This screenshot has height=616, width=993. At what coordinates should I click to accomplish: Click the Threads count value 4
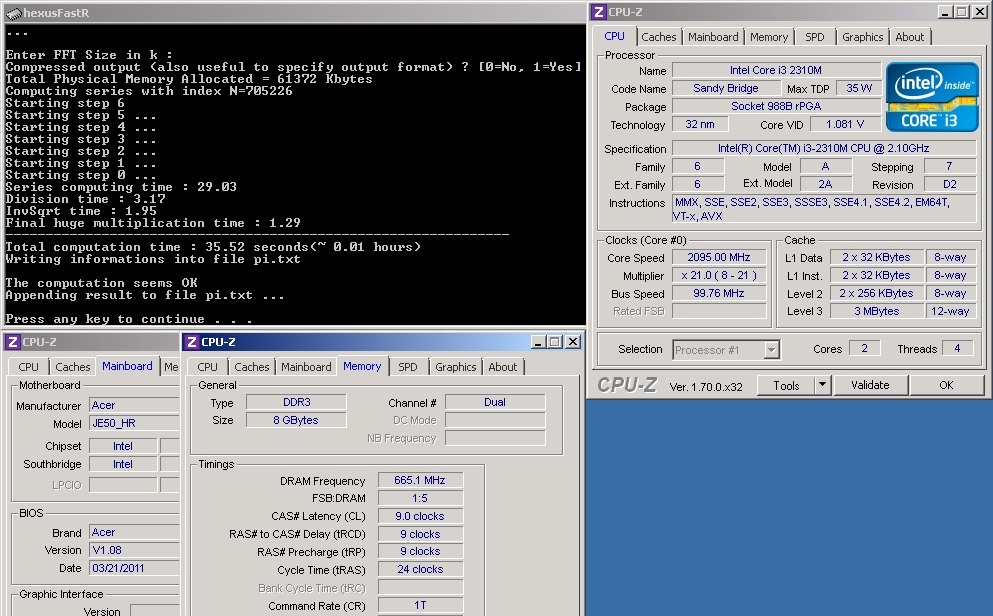pyautogui.click(x=957, y=348)
